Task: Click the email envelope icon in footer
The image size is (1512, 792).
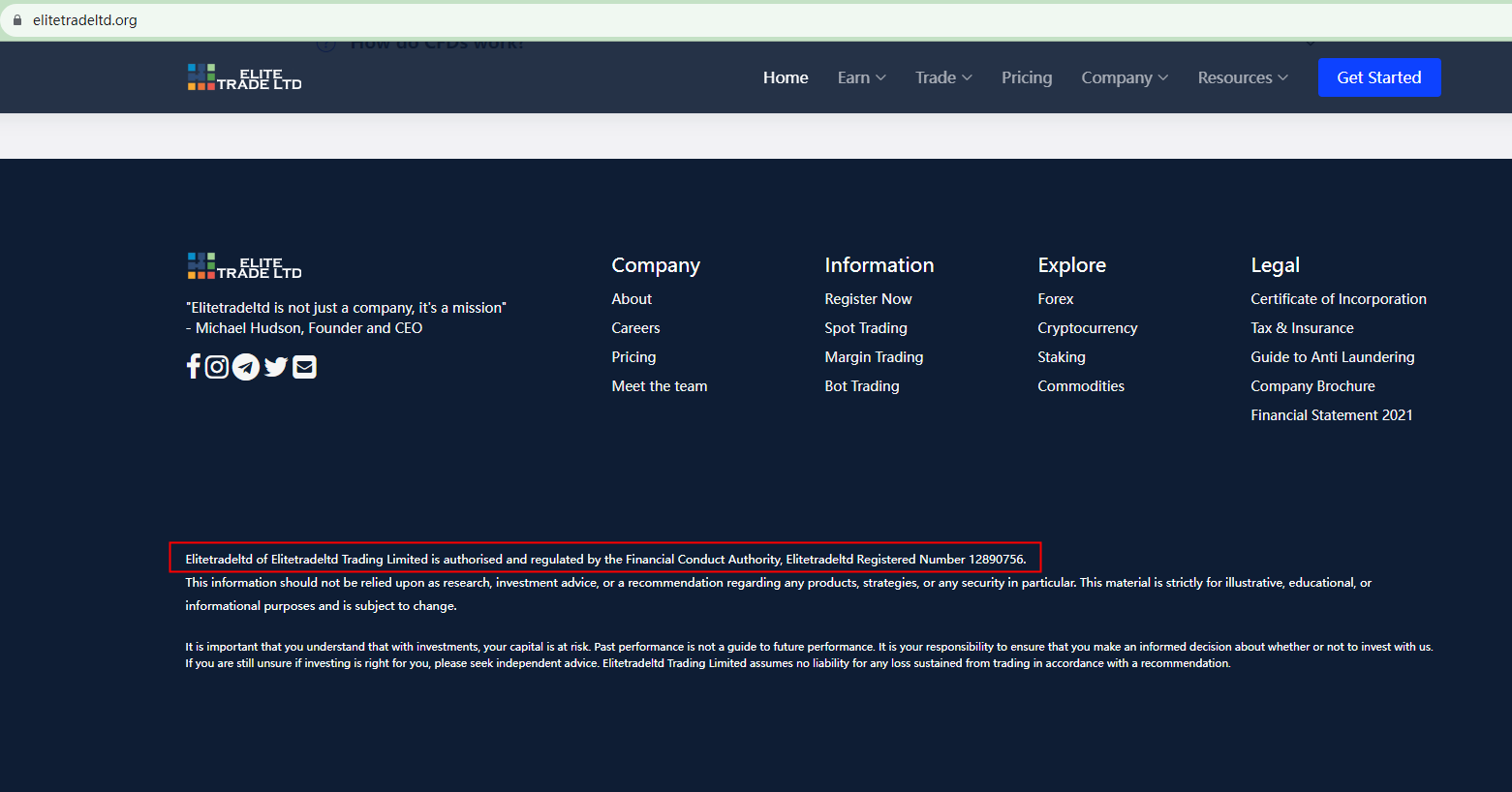Action: 304,367
